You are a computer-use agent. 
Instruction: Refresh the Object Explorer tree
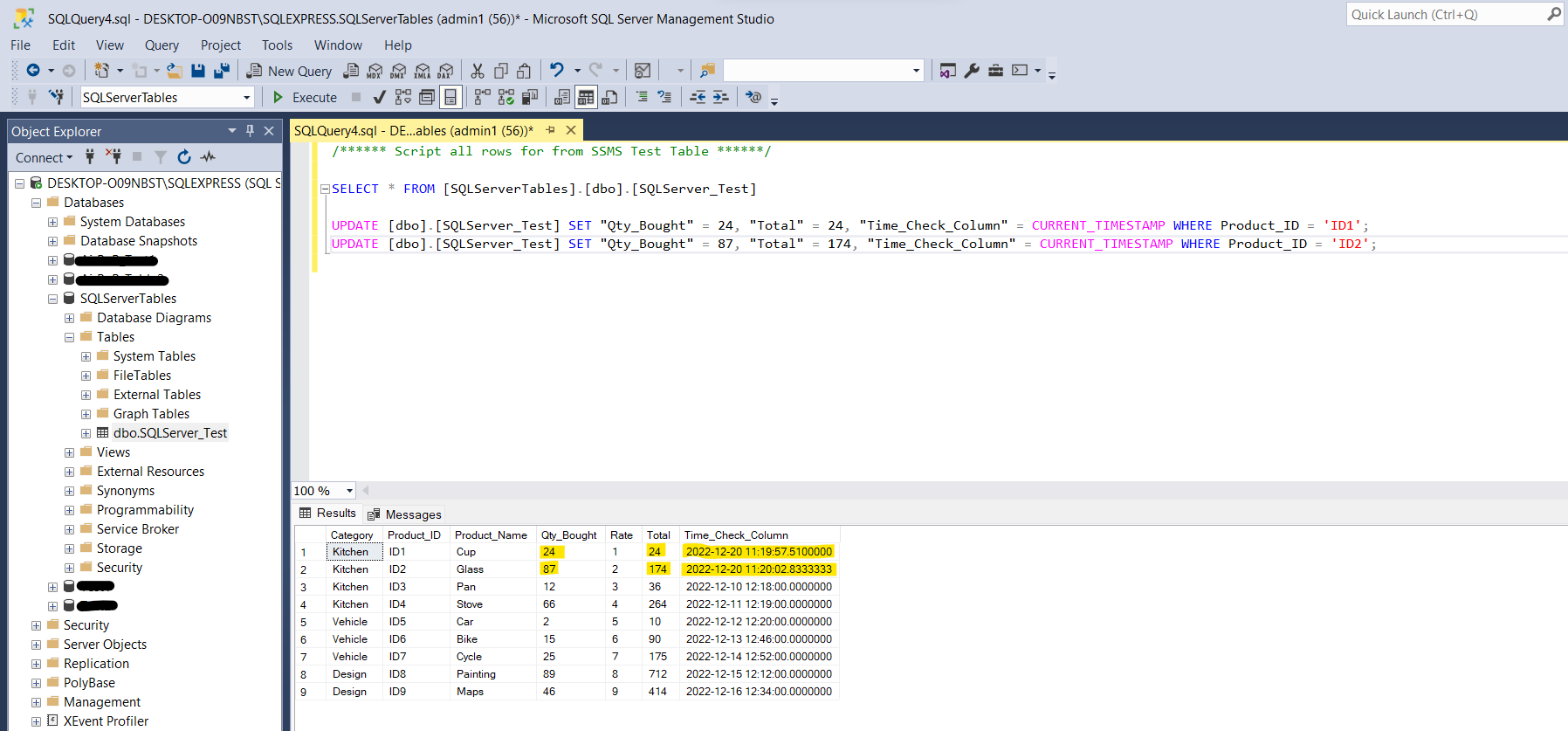click(184, 157)
